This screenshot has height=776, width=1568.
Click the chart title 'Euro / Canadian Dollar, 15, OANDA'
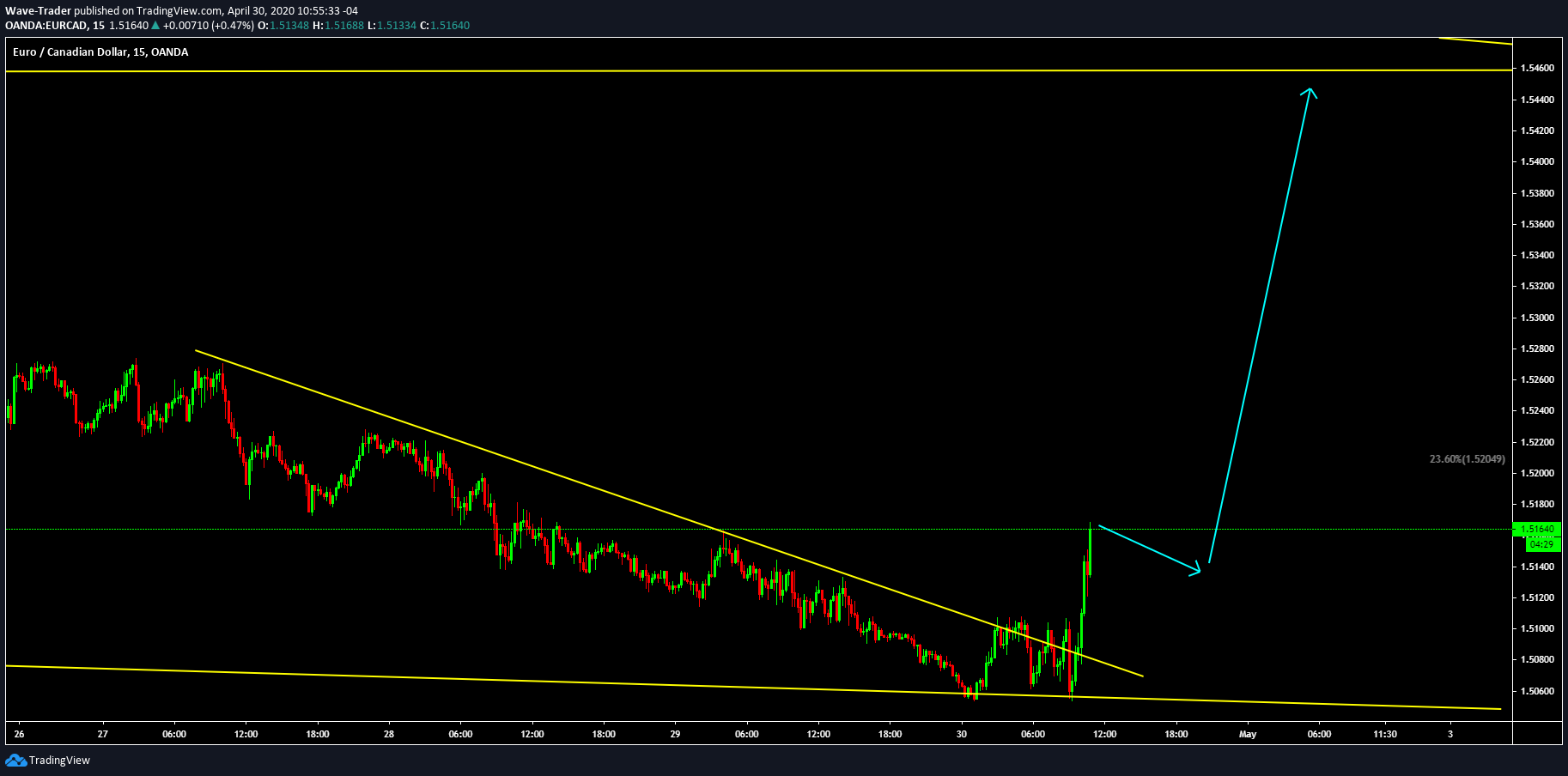(x=100, y=52)
